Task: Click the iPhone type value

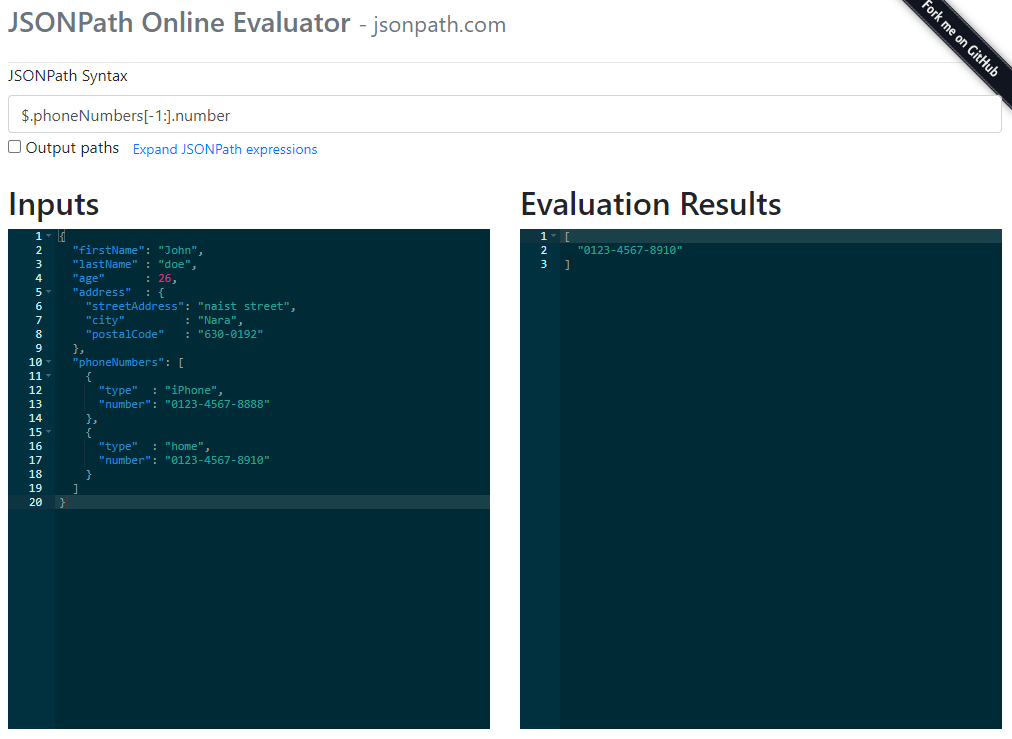Action: (191, 389)
